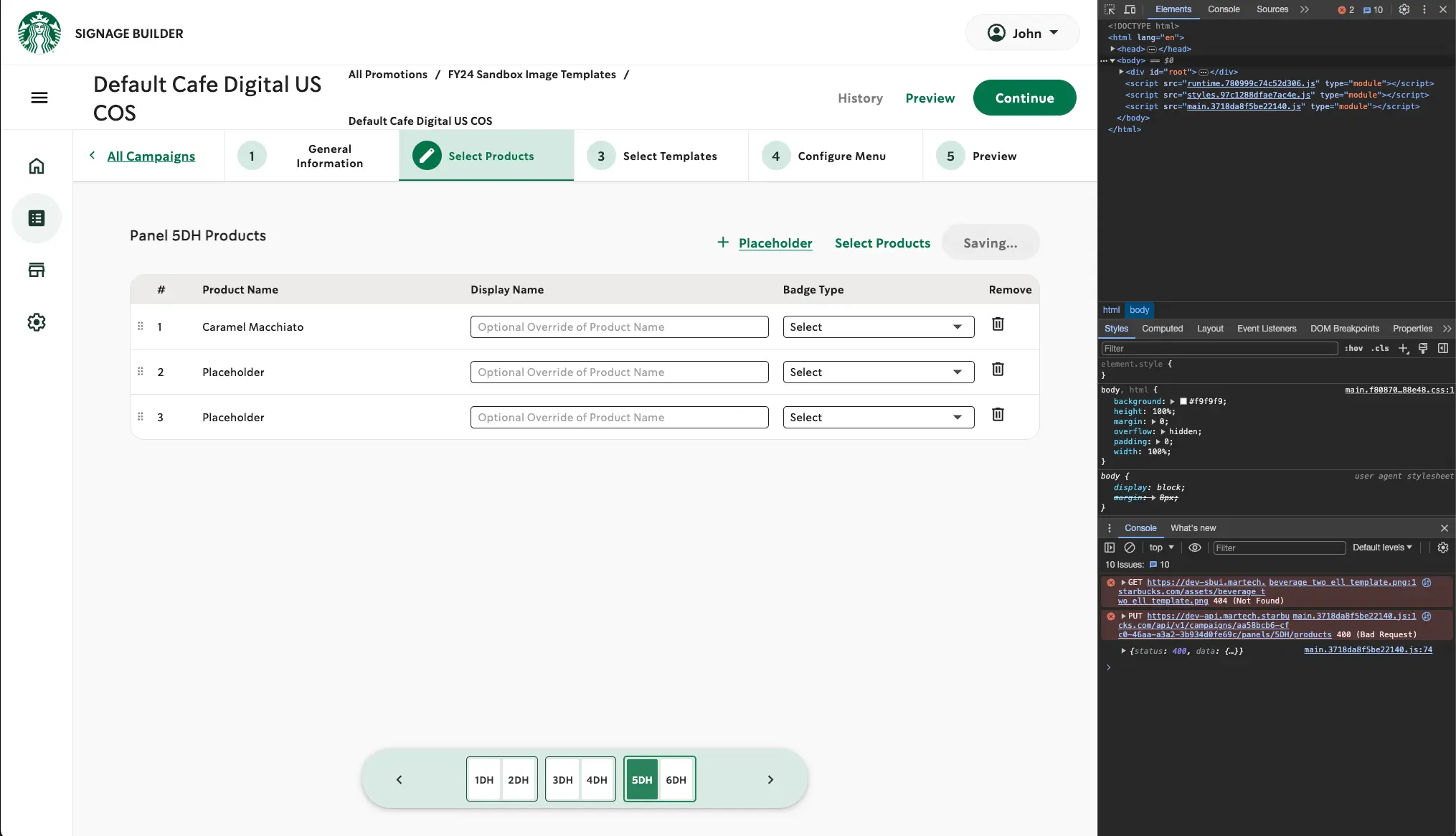Go to next panel group arrow
The width and height of the screenshot is (1456, 836).
[770, 780]
